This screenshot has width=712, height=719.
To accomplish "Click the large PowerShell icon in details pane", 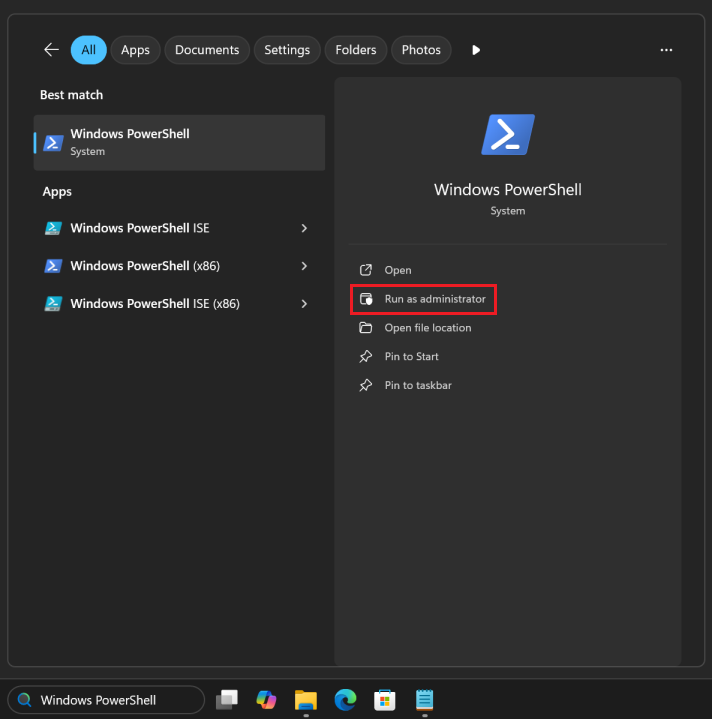I will pos(508,135).
